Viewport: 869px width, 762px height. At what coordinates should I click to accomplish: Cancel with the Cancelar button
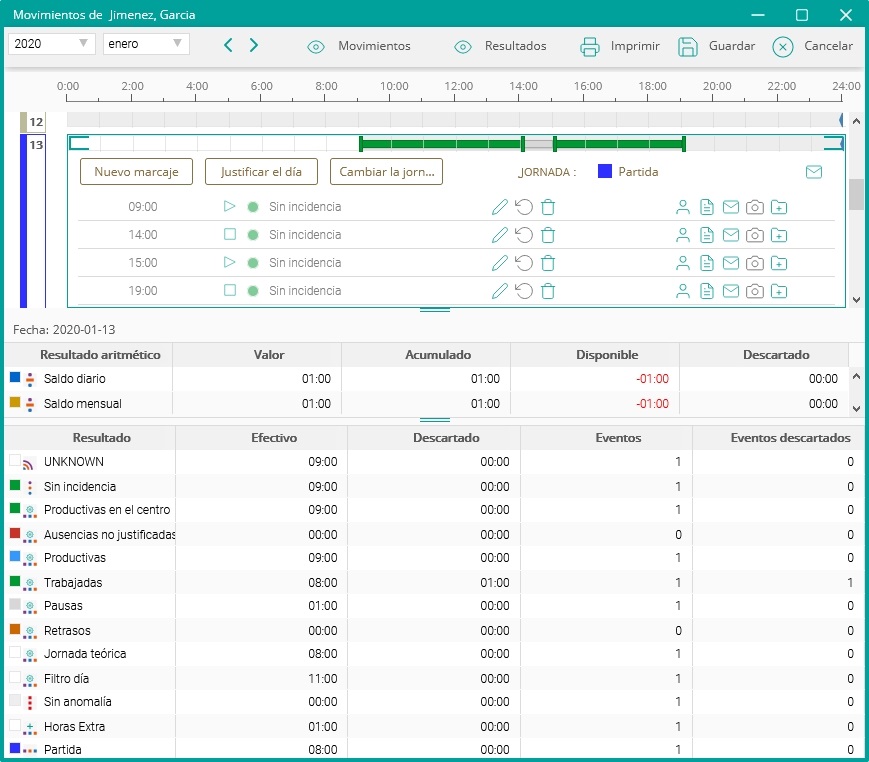click(x=812, y=46)
